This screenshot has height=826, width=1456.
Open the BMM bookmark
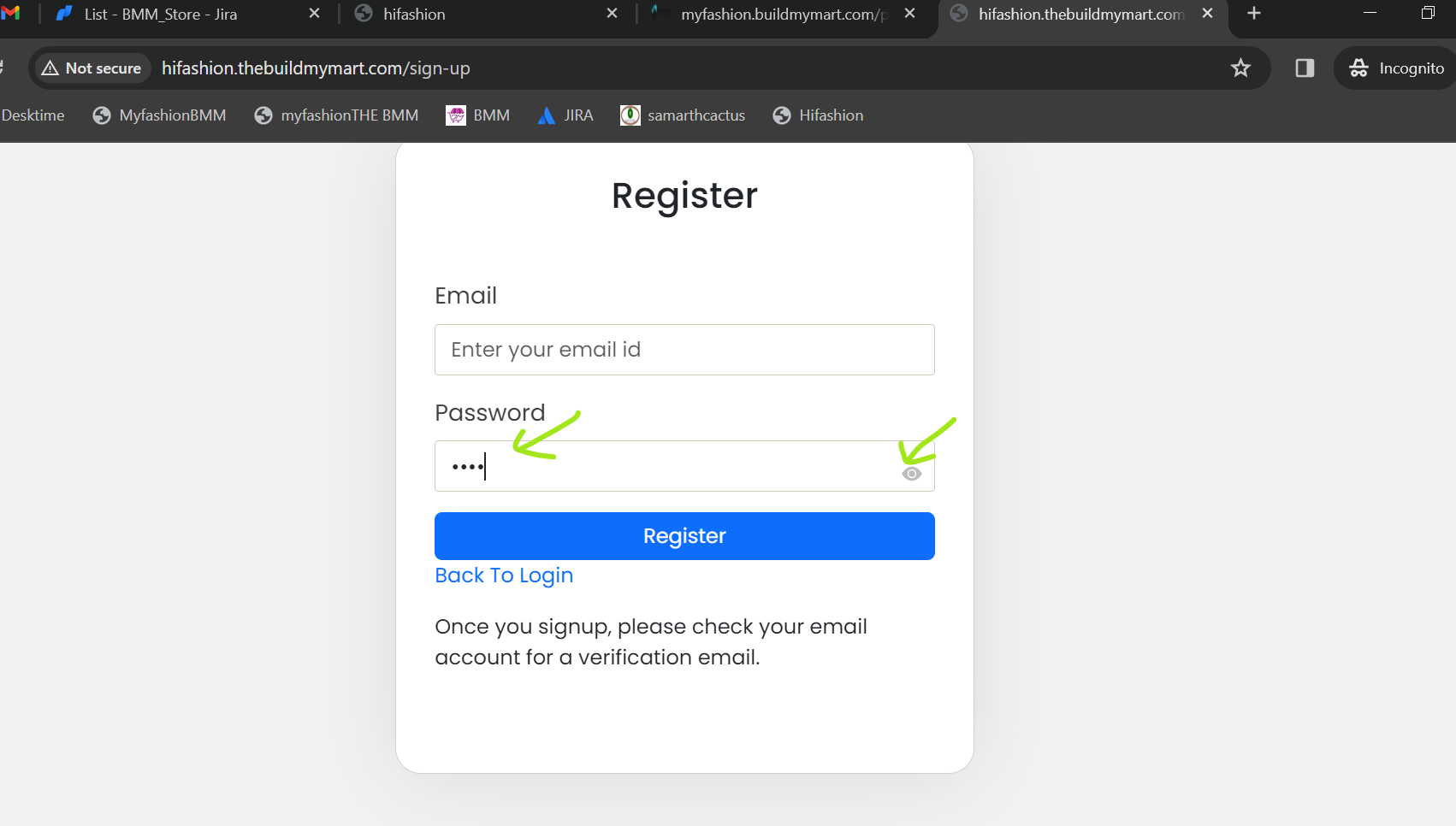pyautogui.click(x=478, y=115)
